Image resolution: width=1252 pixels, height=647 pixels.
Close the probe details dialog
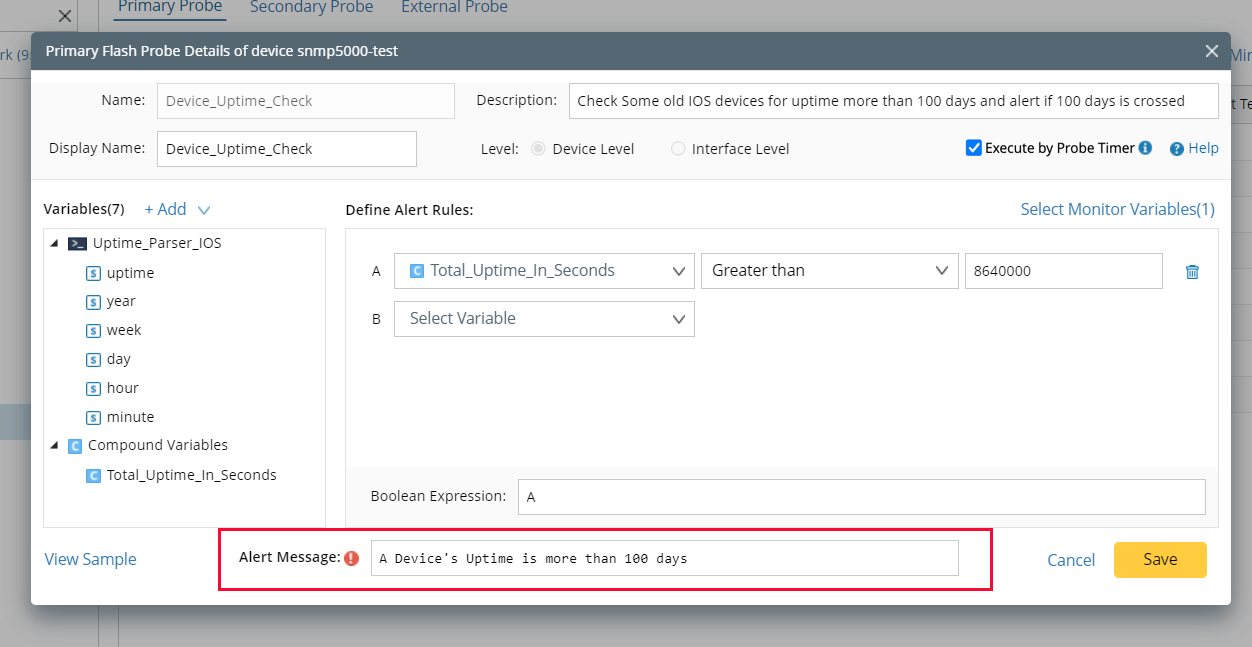1211,51
